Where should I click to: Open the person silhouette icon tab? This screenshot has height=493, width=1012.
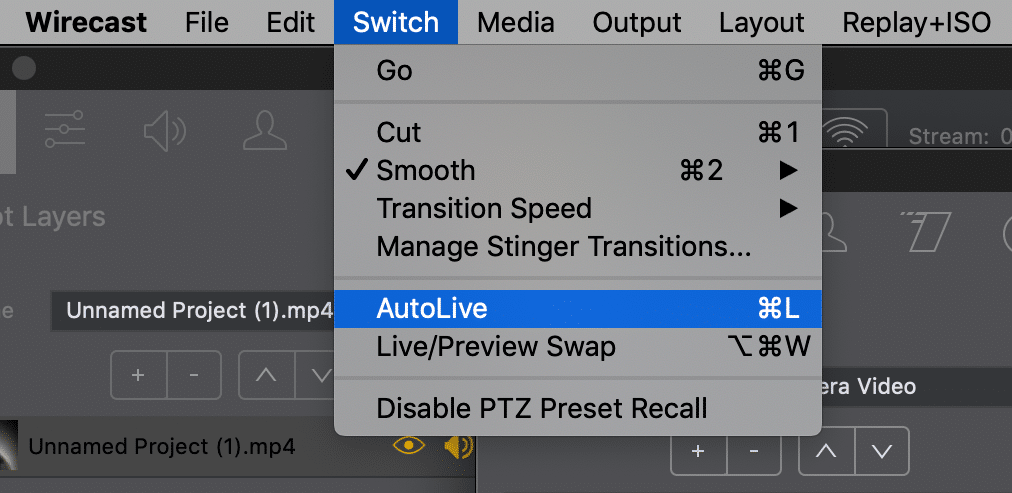265,131
